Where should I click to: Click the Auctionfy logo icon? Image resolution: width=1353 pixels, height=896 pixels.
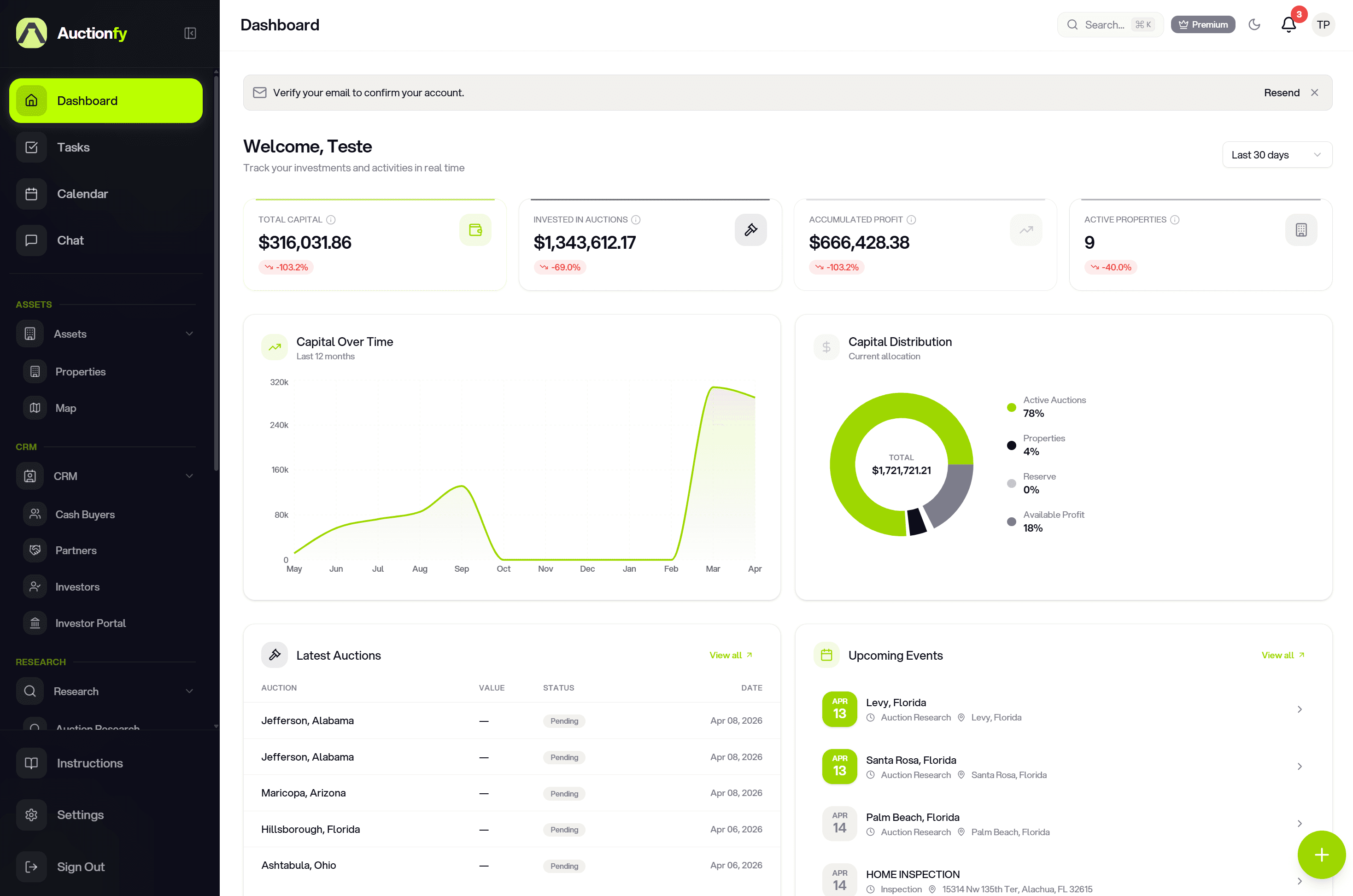[x=31, y=33]
